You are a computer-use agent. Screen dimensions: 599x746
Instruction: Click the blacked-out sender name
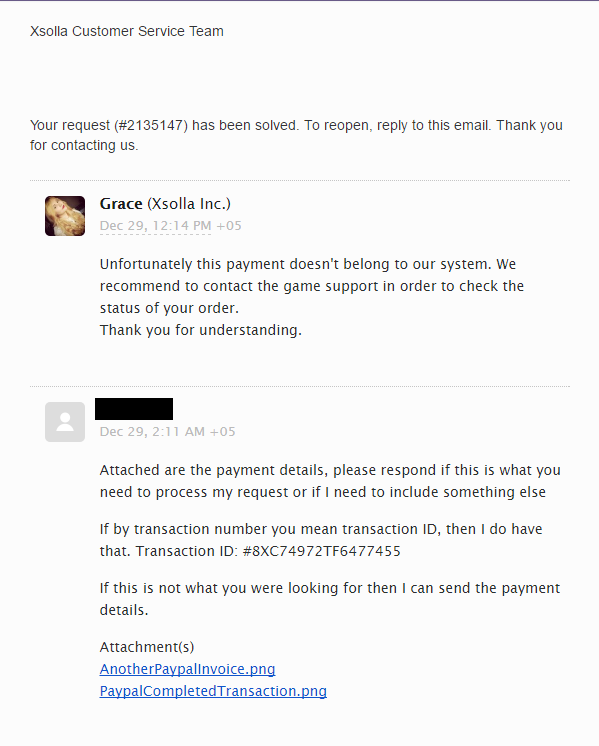134,409
